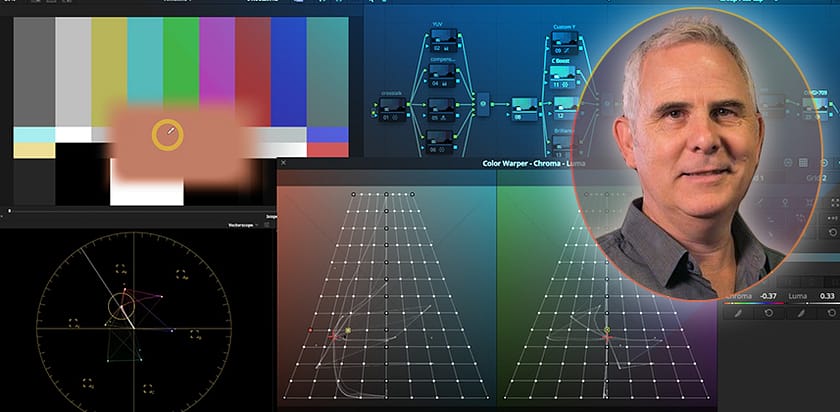Screen dimensions: 840x412
Task: Click the viewer scrubber playhead
Action: (x=9, y=211)
